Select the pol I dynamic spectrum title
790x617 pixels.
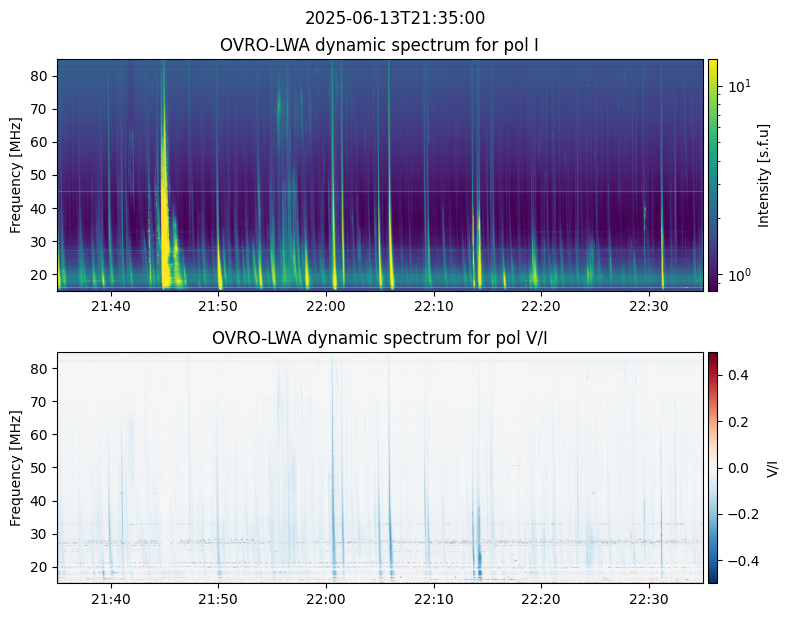381,45
